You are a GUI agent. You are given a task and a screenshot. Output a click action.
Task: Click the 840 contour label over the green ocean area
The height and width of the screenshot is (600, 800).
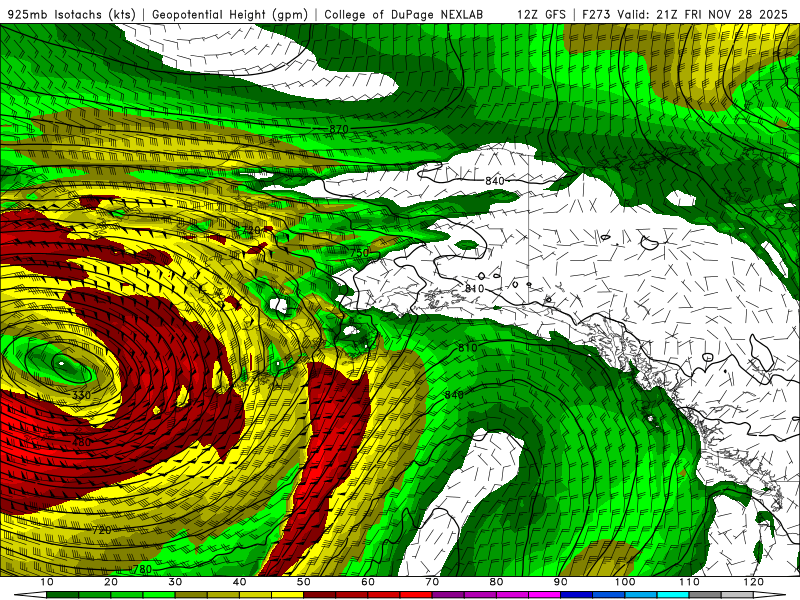[x=454, y=395]
